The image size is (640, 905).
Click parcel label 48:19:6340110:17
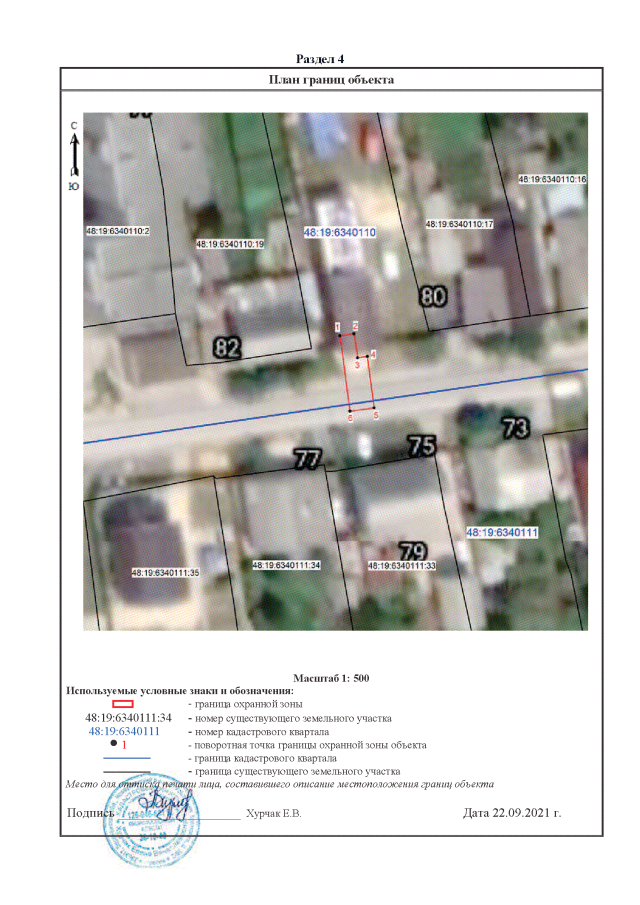(x=460, y=225)
